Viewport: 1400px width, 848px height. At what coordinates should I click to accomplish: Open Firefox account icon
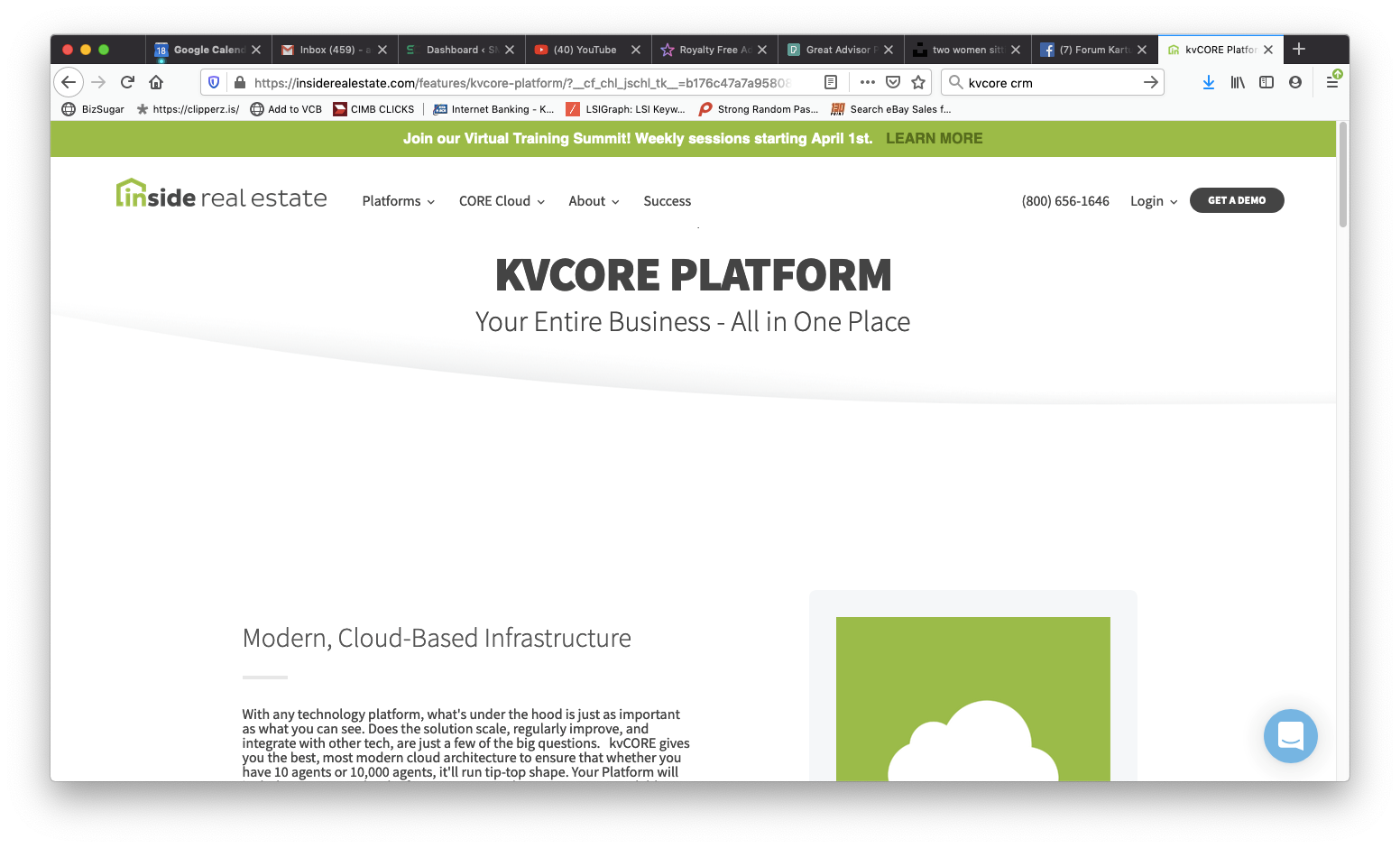pos(1295,82)
